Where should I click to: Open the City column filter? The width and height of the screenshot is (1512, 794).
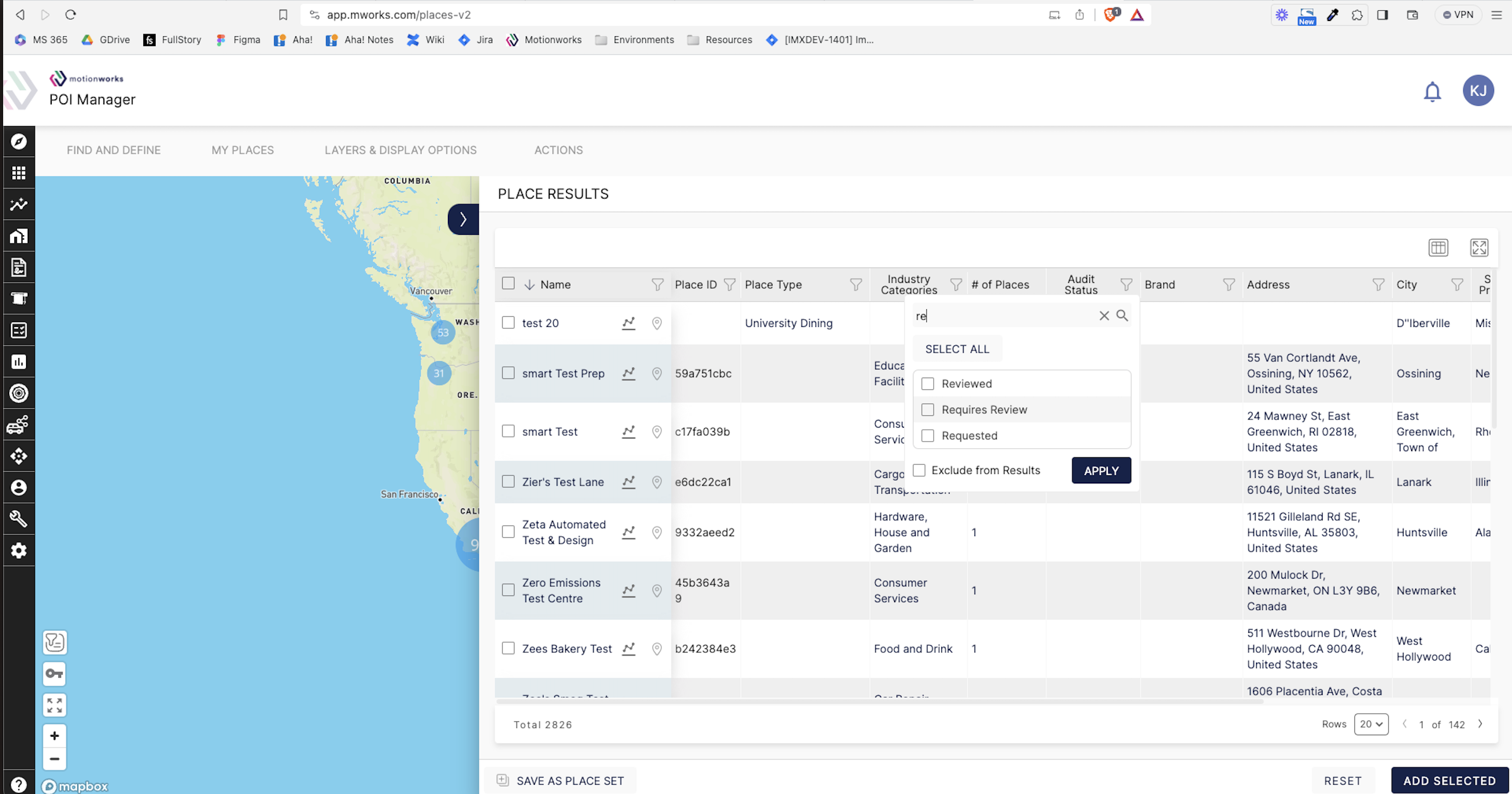point(1457,284)
